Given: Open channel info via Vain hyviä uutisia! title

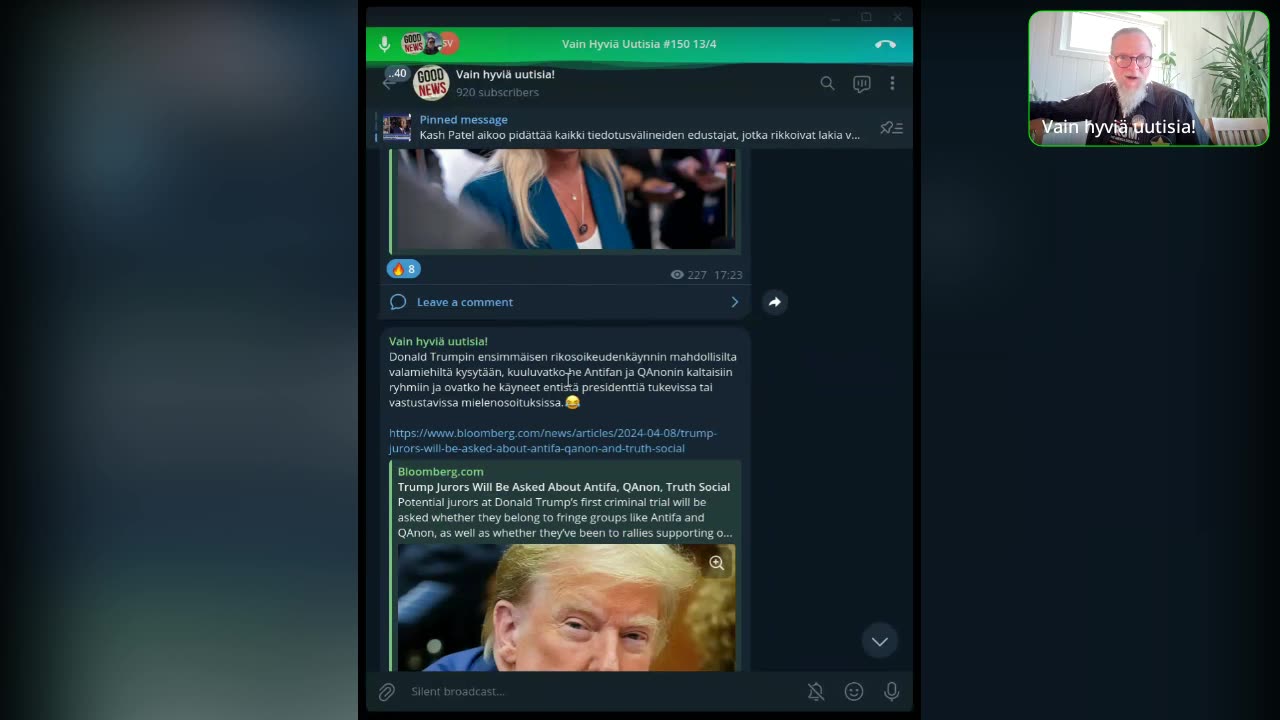Looking at the screenshot, I should point(505,74).
